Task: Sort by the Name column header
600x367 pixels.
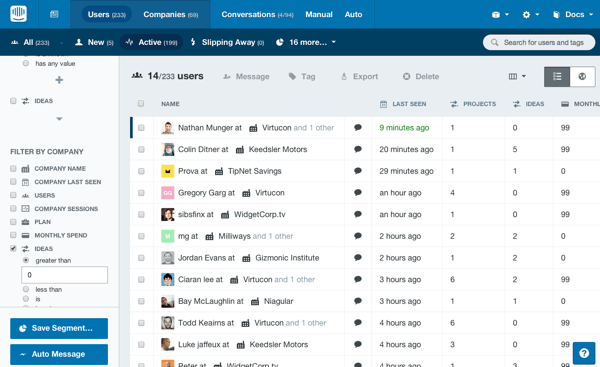Action: pyautogui.click(x=170, y=104)
